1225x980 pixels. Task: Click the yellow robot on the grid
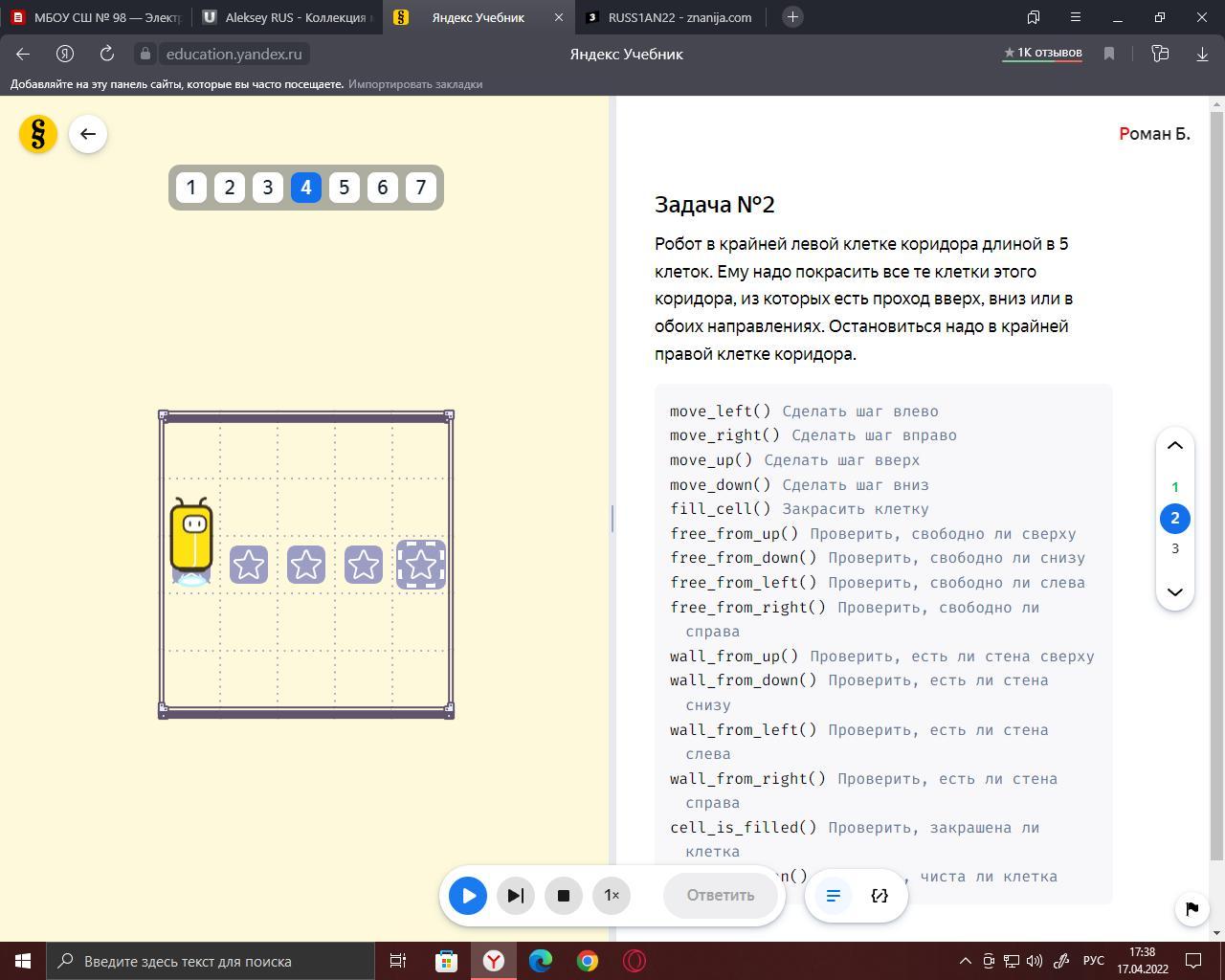[x=191, y=541]
